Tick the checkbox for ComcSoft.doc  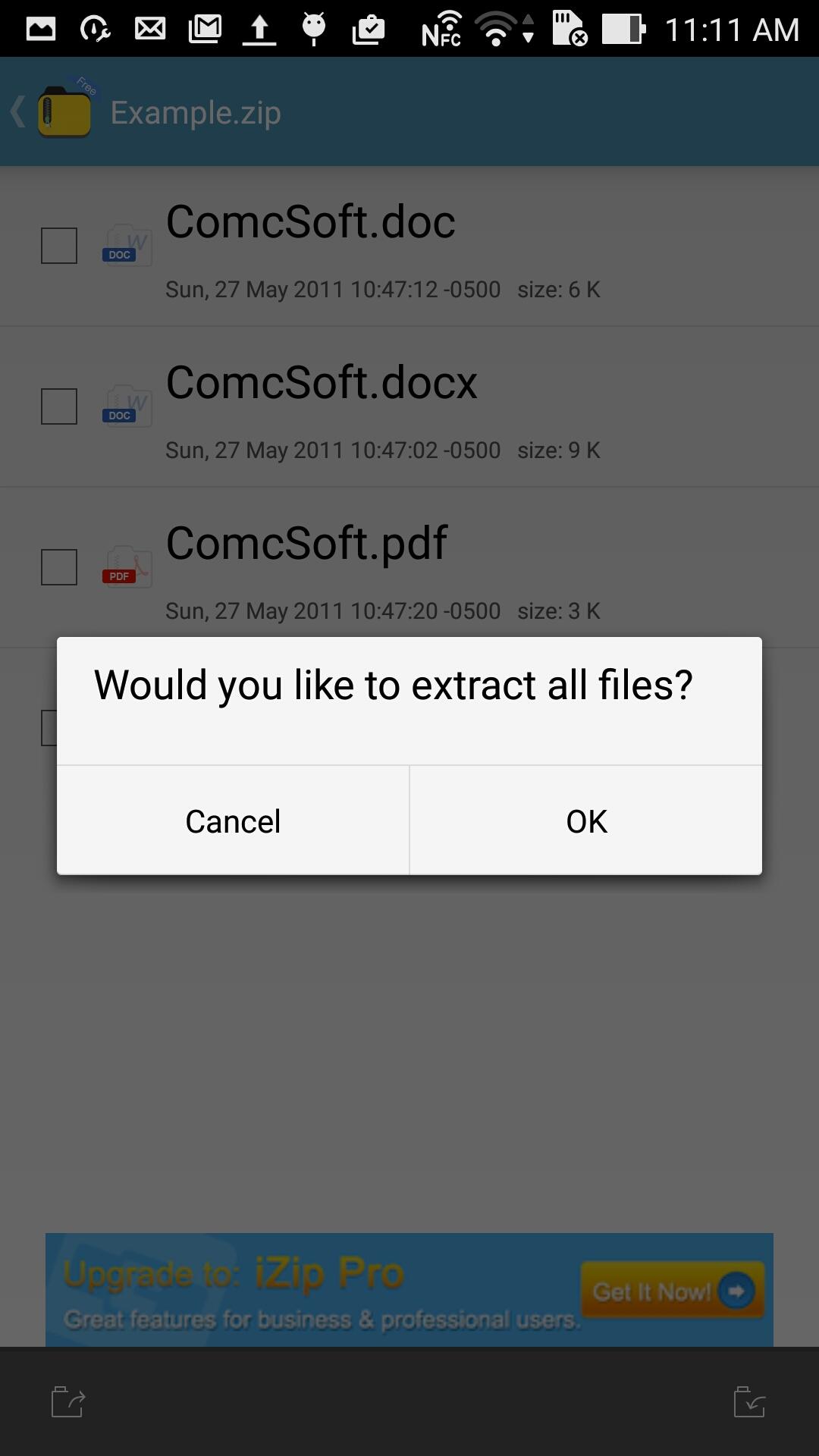[x=59, y=246]
